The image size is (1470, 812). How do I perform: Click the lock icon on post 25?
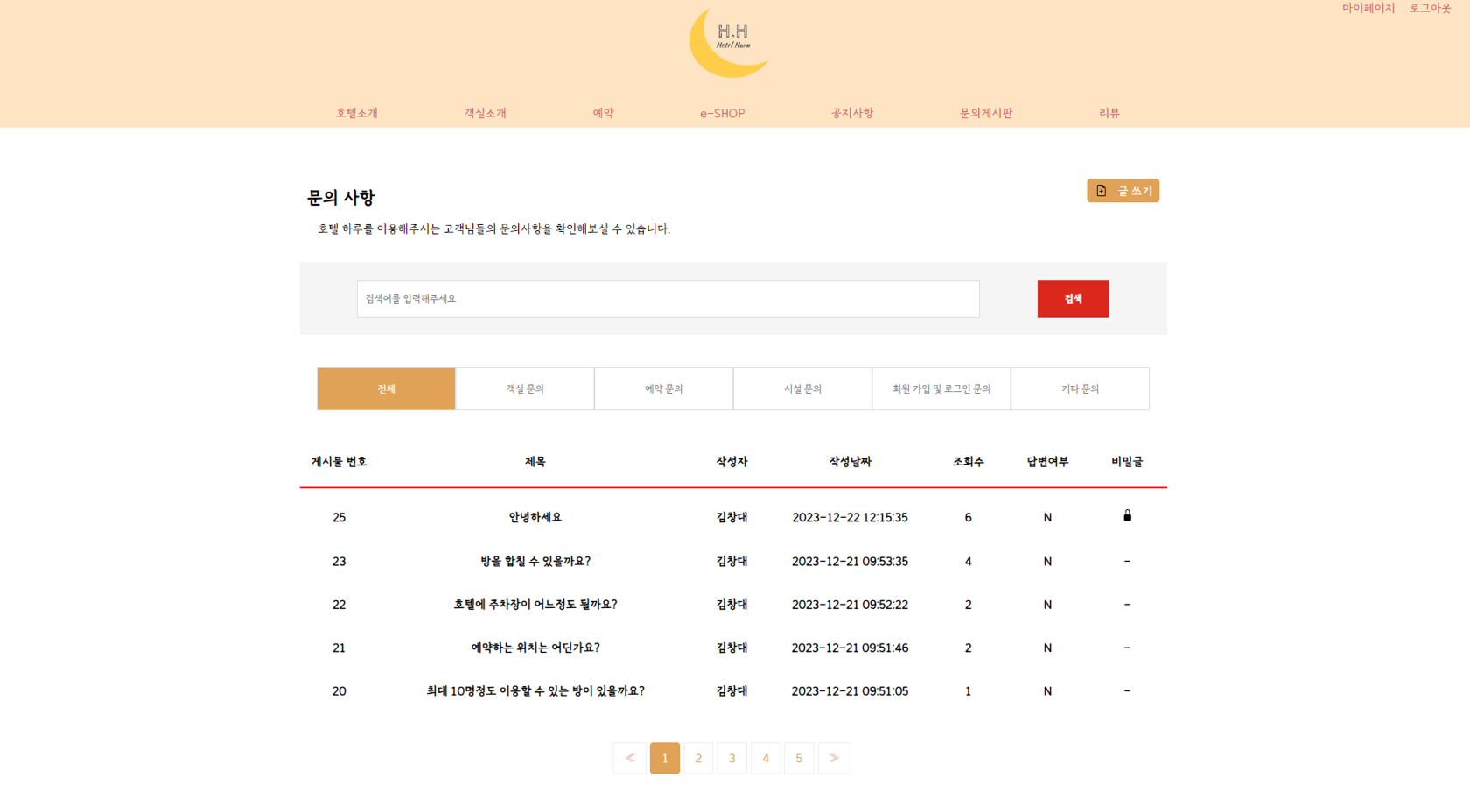pos(1127,516)
